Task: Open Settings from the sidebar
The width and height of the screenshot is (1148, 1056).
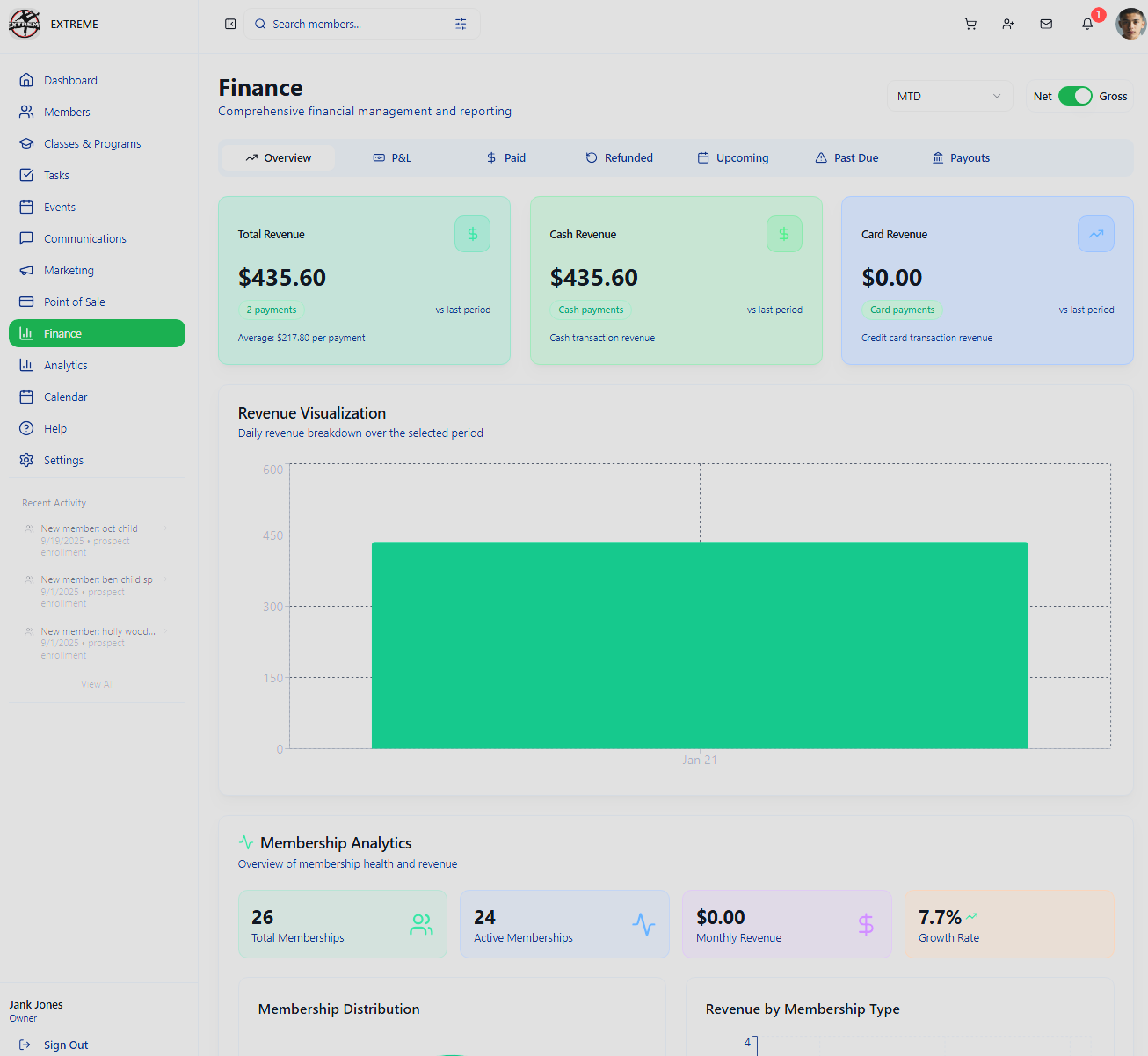Action: pos(97,460)
